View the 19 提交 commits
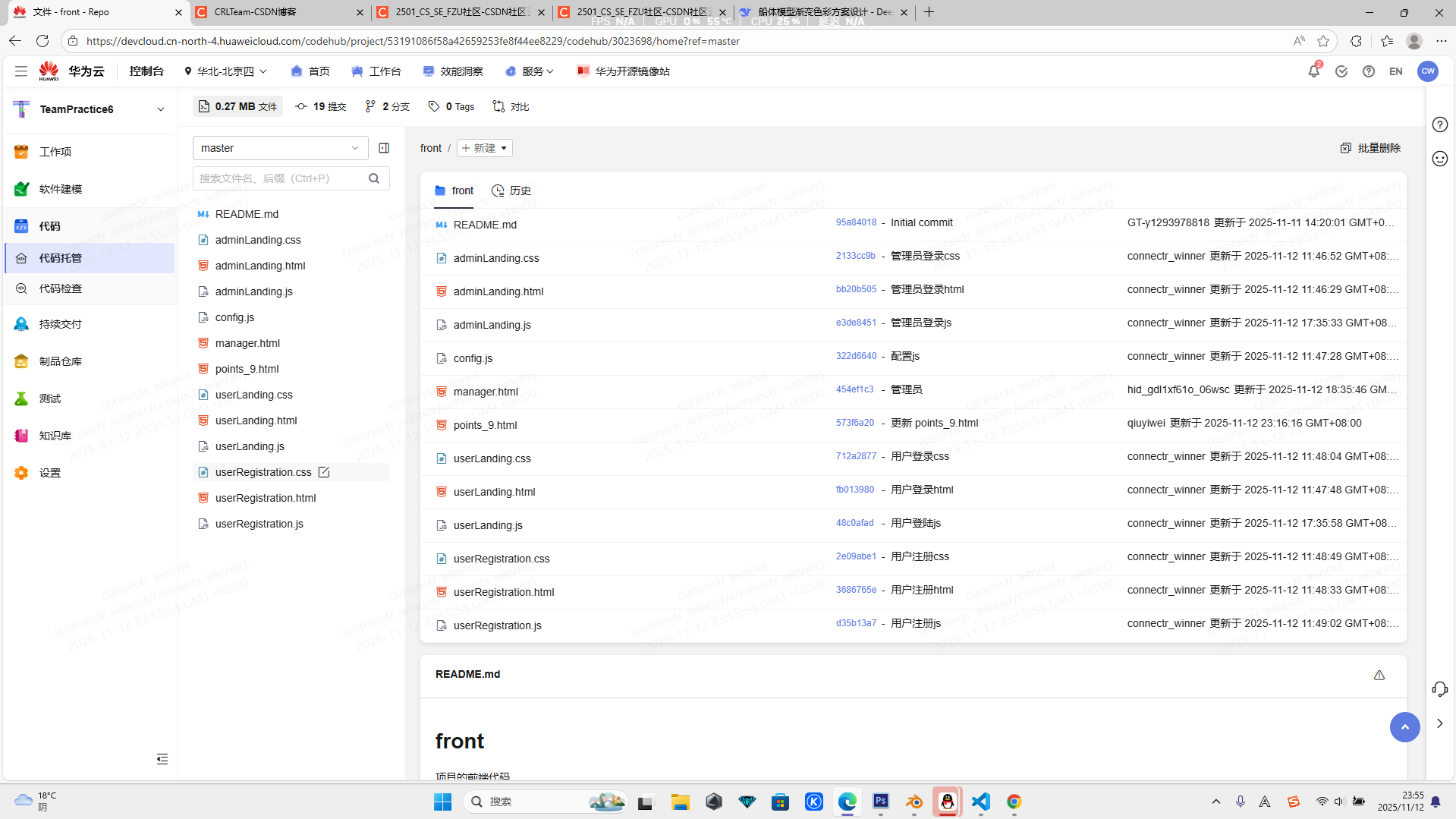1456x819 pixels. (x=320, y=106)
